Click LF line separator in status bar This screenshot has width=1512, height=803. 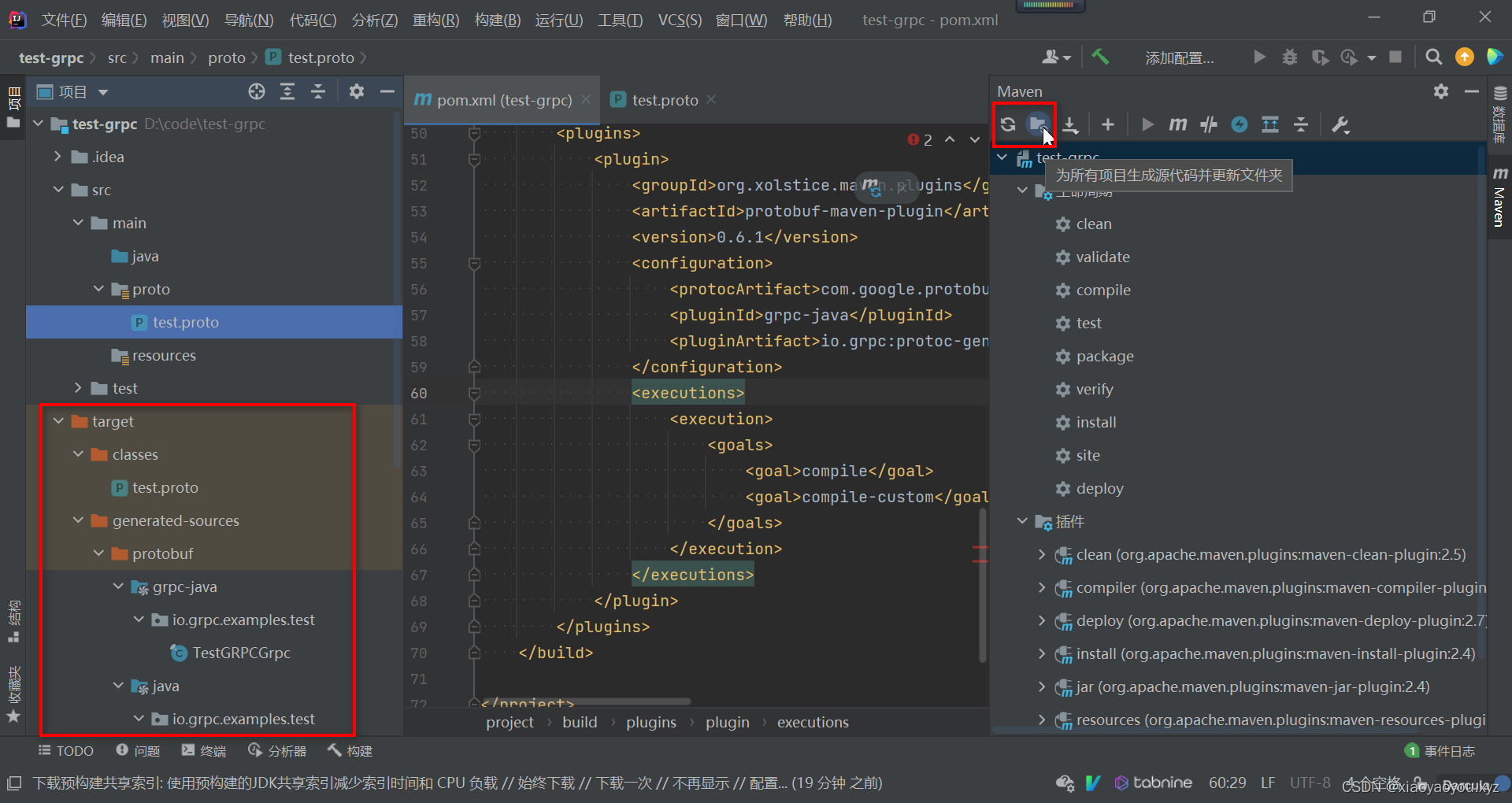[1268, 783]
